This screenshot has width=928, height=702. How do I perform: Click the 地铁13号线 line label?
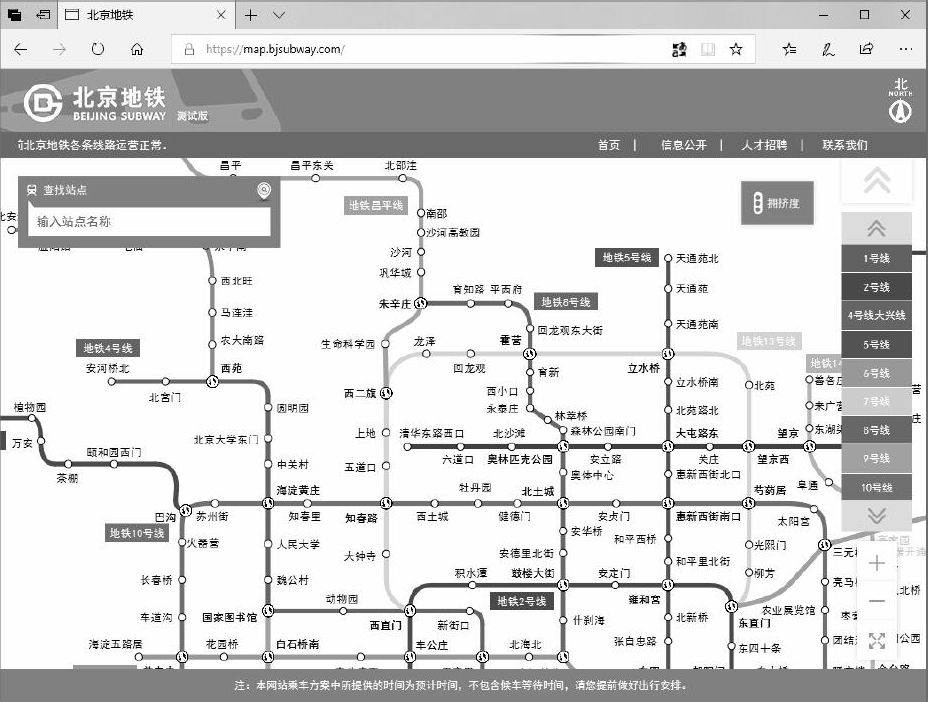pyautogui.click(x=769, y=341)
